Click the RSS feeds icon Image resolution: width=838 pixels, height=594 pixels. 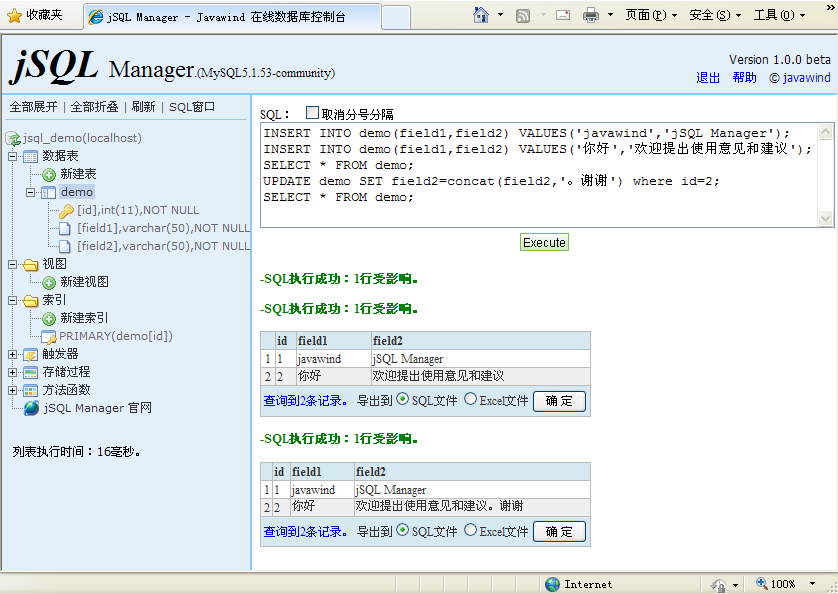[x=523, y=16]
